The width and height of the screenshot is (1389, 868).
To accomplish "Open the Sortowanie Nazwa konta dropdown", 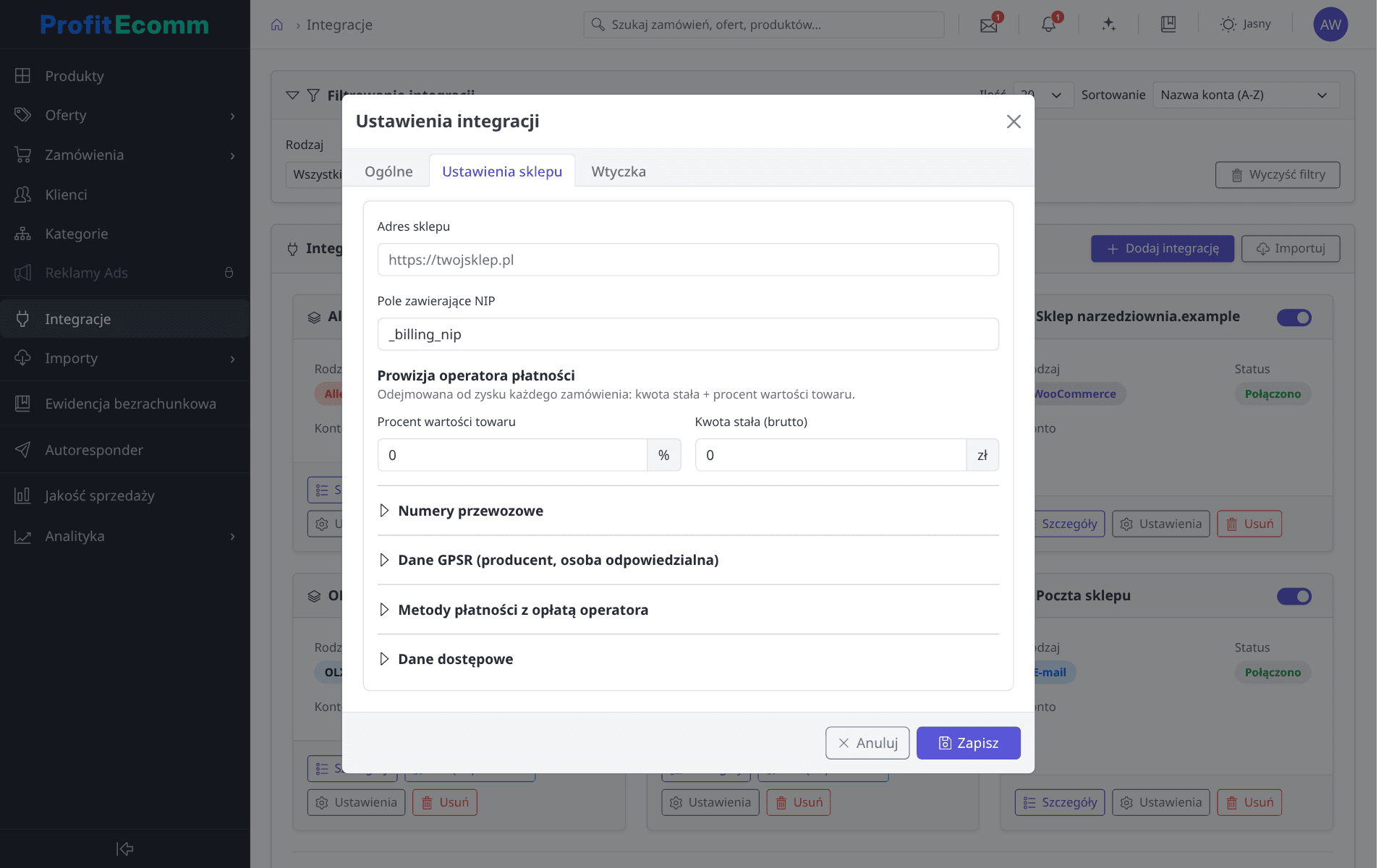I will click(1246, 95).
